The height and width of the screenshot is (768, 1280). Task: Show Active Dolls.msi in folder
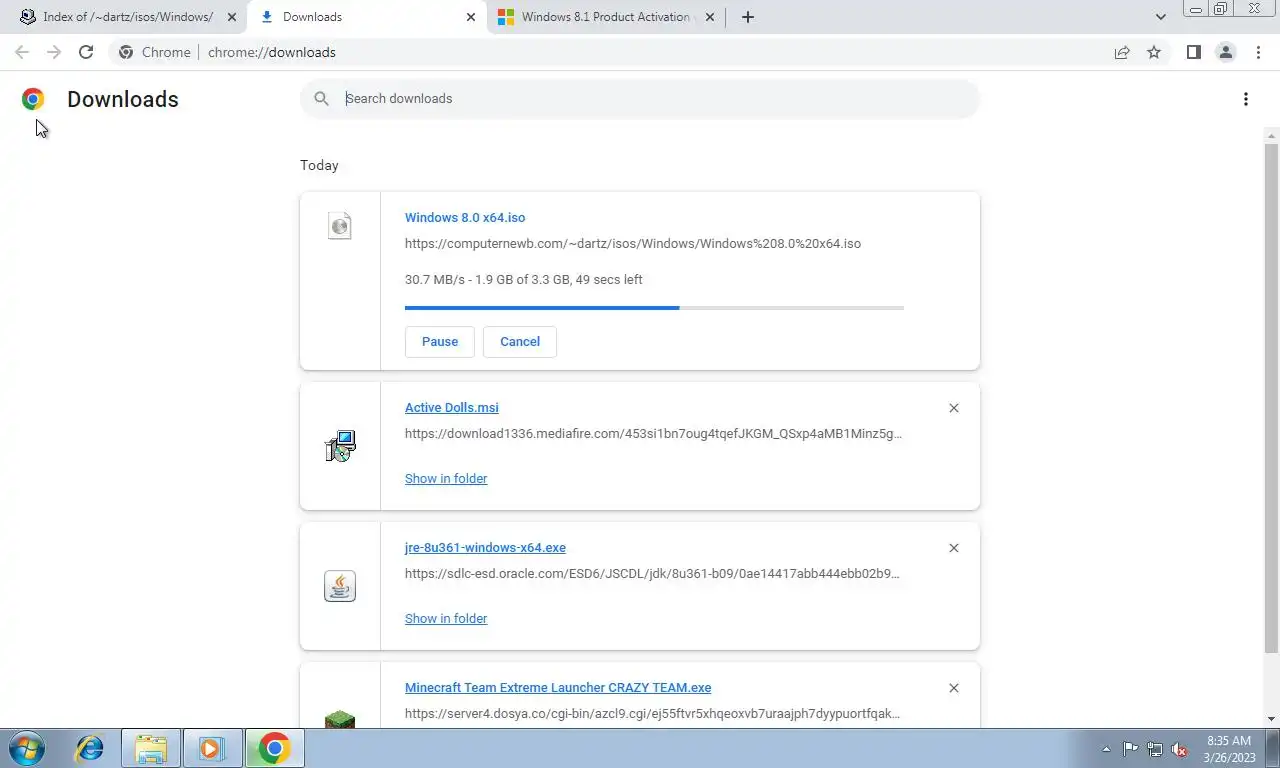(x=446, y=479)
